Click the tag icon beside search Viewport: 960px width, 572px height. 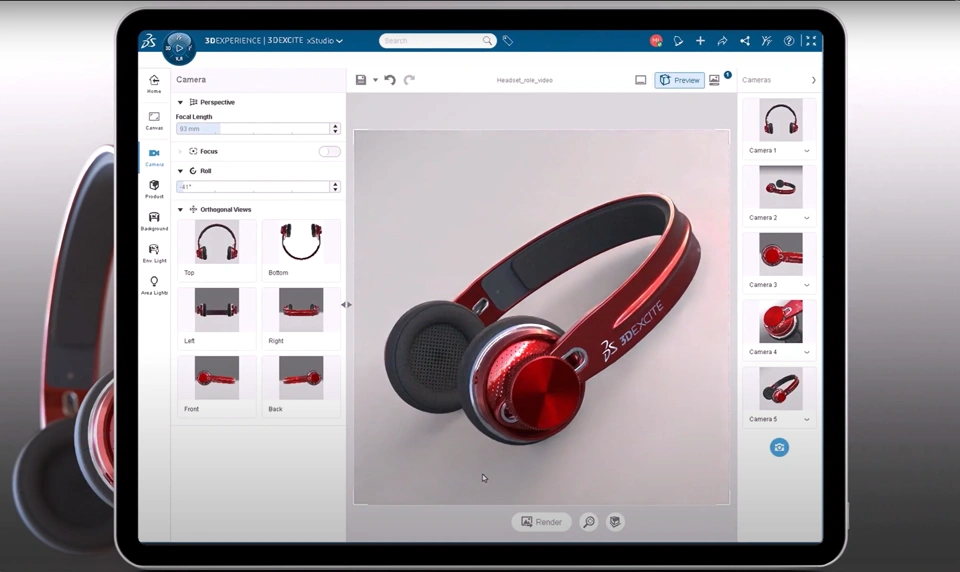point(508,40)
